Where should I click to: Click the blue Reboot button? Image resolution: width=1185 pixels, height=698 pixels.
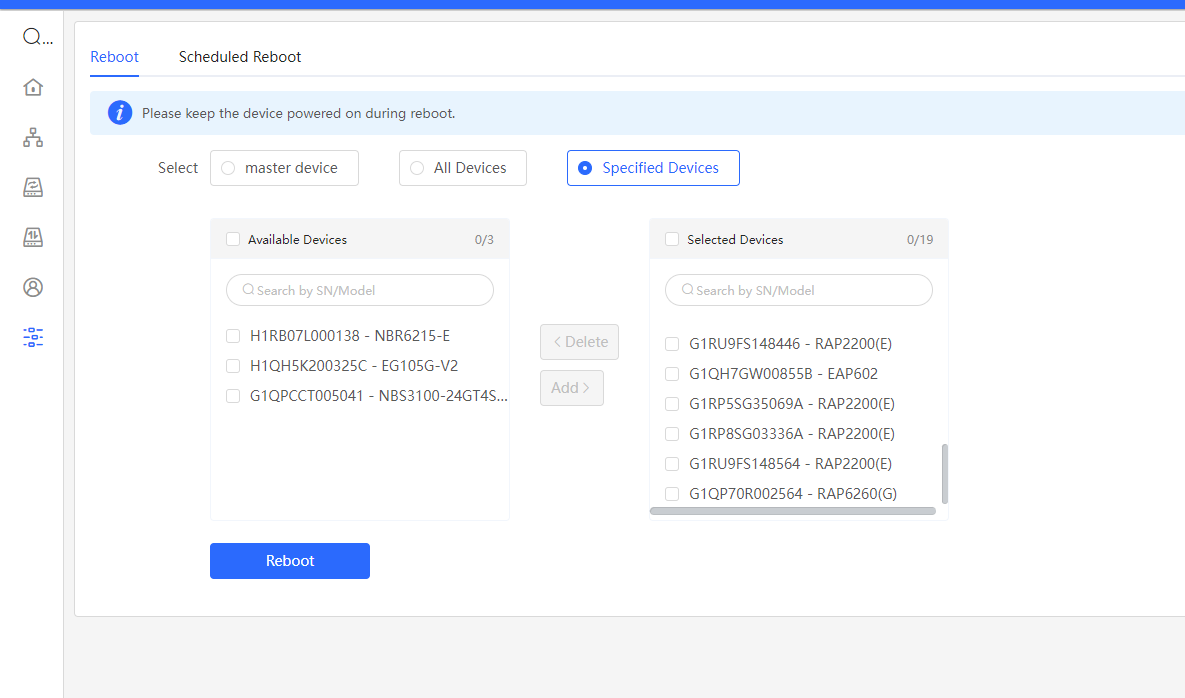(289, 561)
